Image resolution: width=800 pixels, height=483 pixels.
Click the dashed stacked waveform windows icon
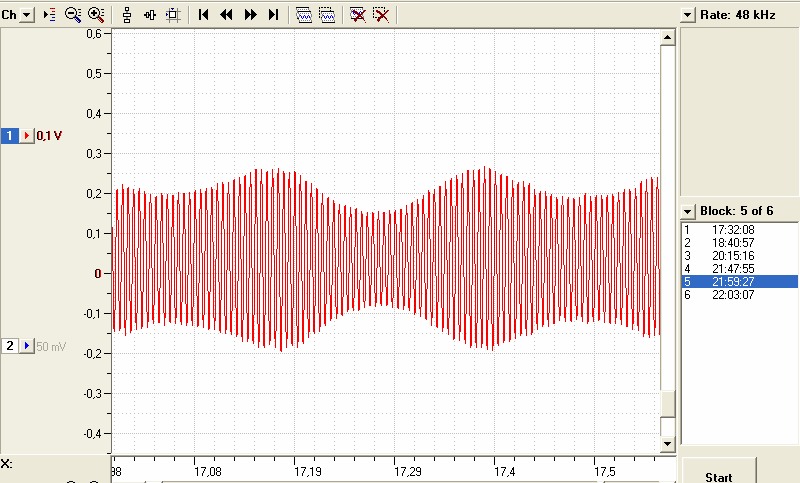(327, 15)
